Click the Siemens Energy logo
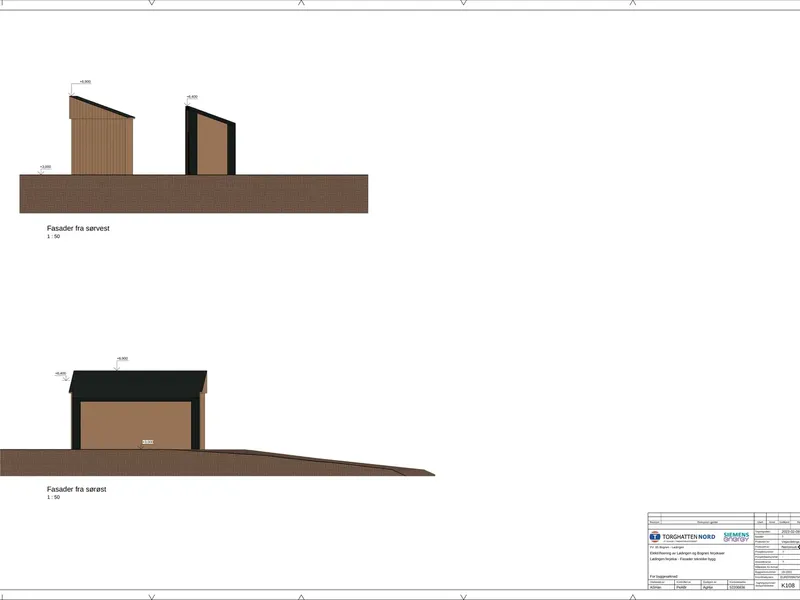Image resolution: width=800 pixels, height=600 pixels. [736, 537]
